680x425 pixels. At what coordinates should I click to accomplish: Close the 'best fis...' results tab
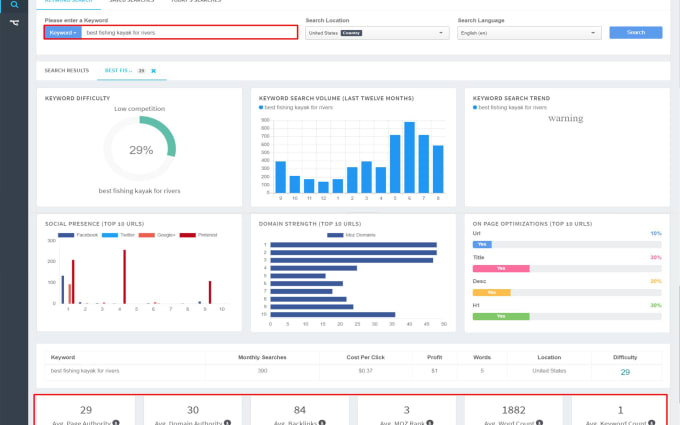pyautogui.click(x=154, y=71)
